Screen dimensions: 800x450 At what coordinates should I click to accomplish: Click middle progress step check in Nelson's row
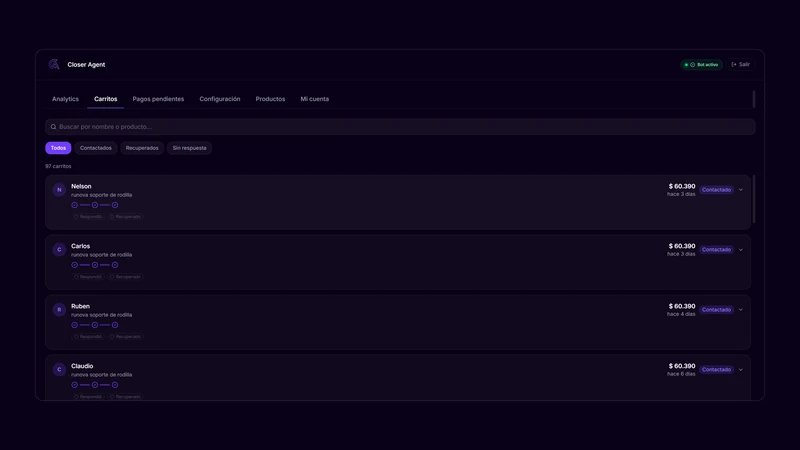95,205
